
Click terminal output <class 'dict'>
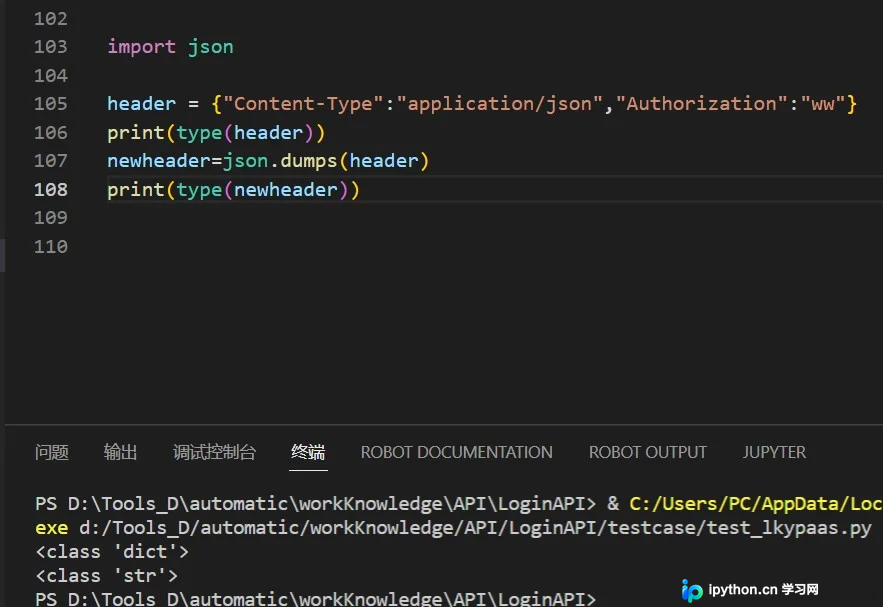tap(112, 551)
